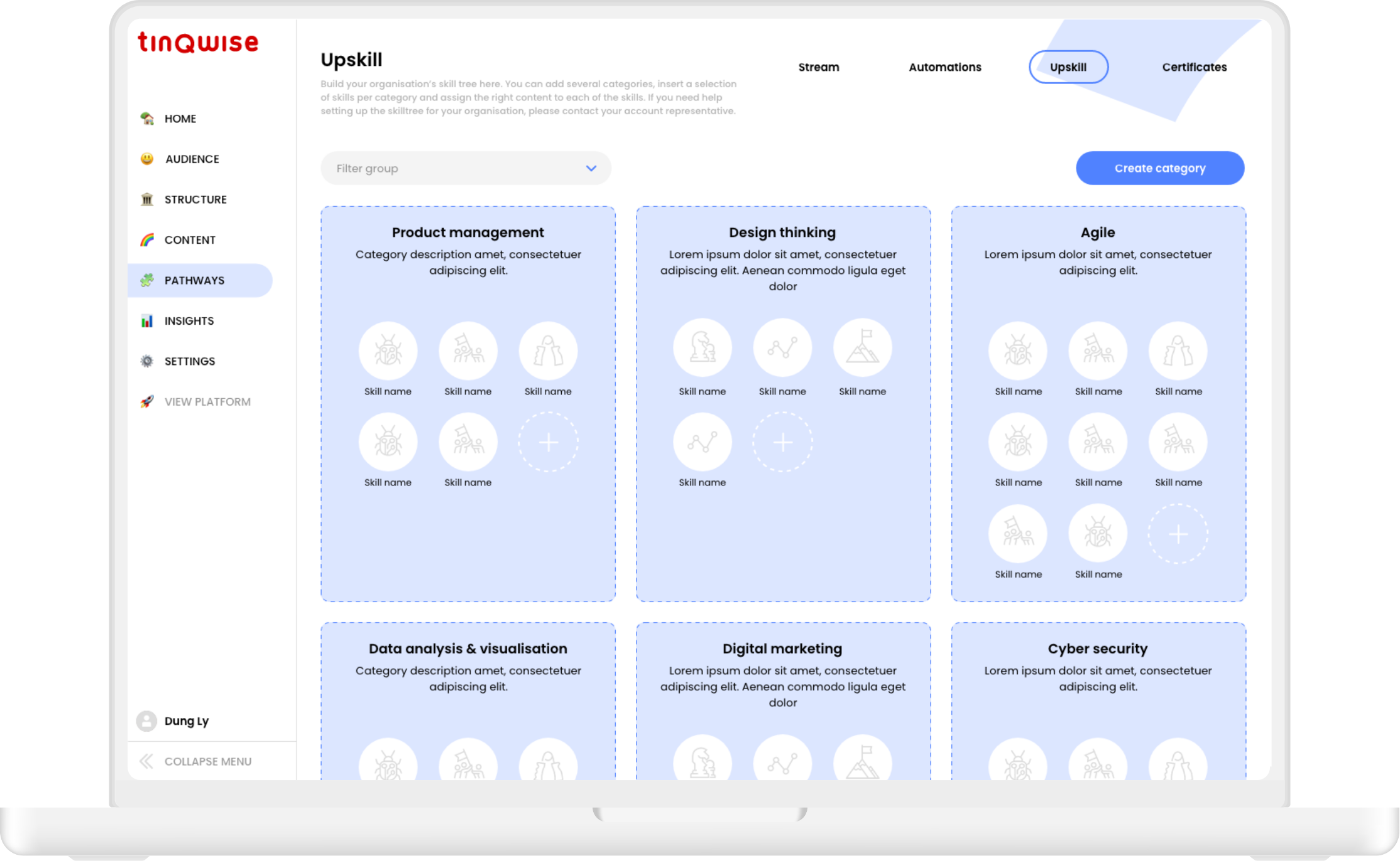Screen dimensions: 1400x861
Task: Switch to the Stream tab
Action: click(818, 67)
